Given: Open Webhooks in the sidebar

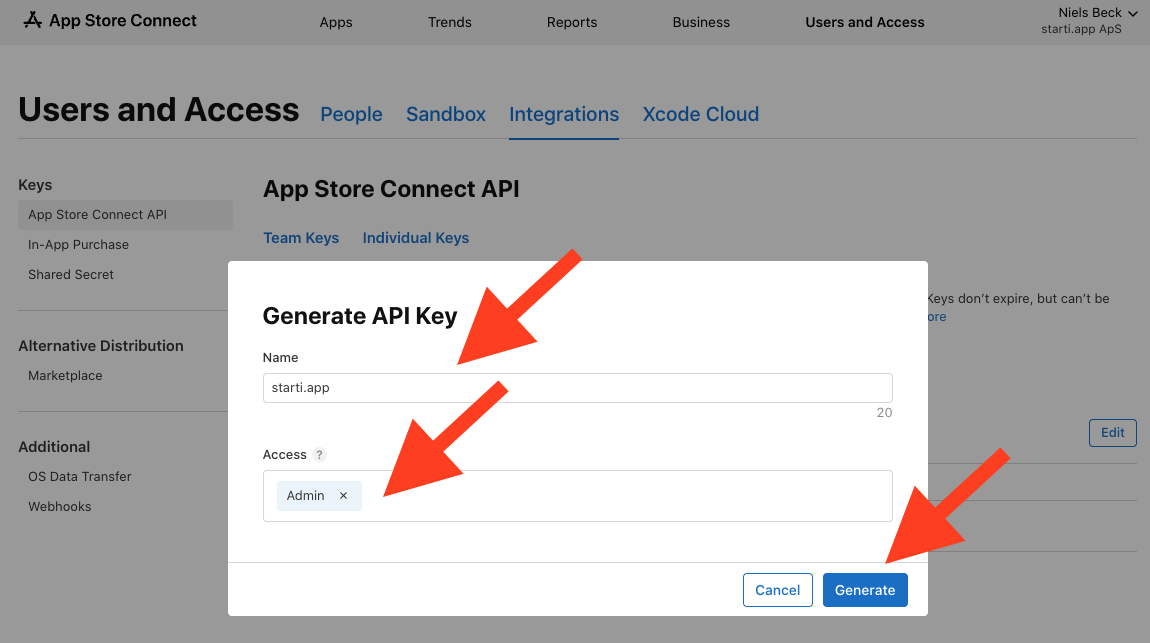Looking at the screenshot, I should click(x=59, y=507).
